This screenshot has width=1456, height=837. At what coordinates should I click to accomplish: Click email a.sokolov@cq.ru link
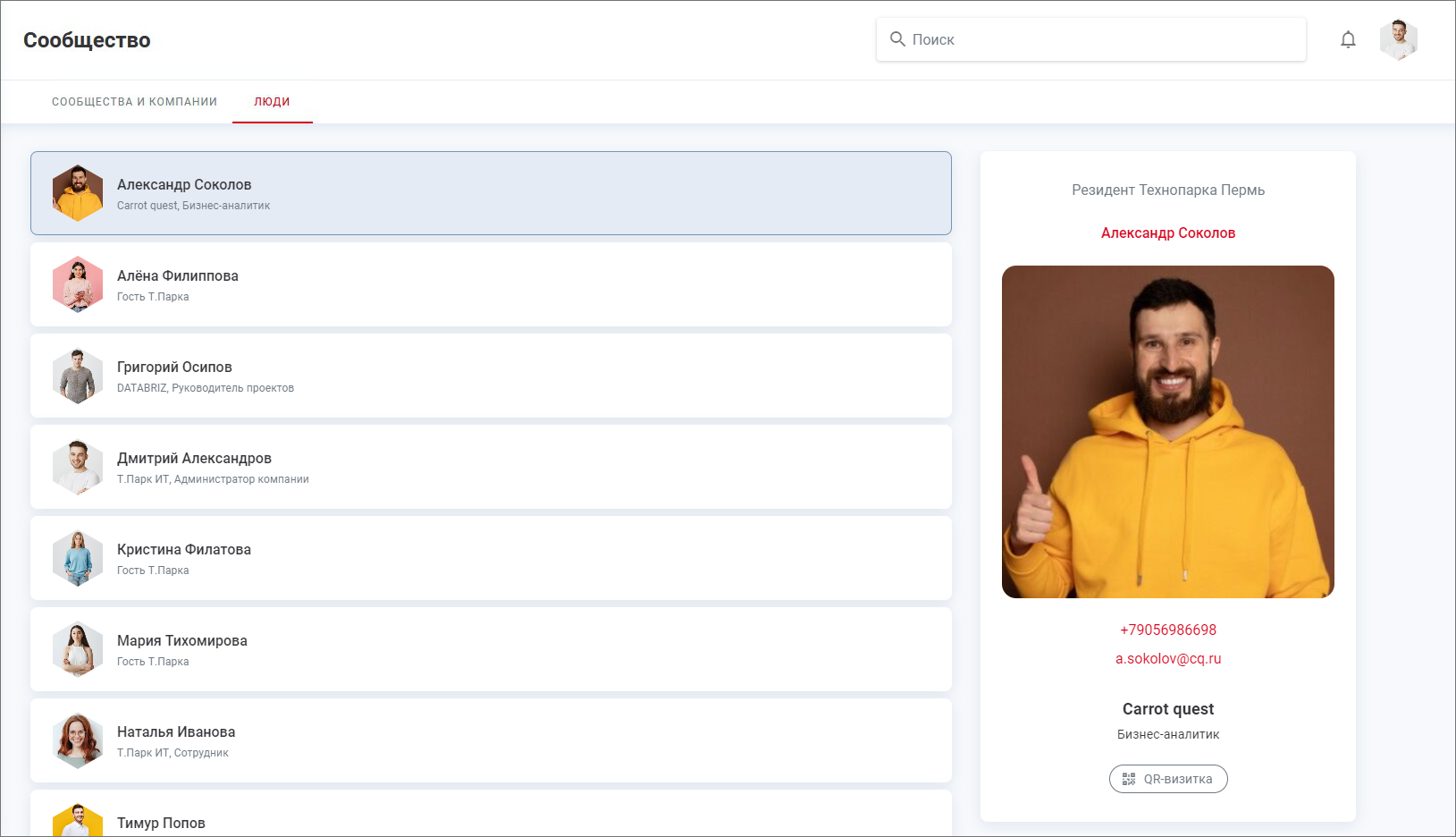(1168, 658)
